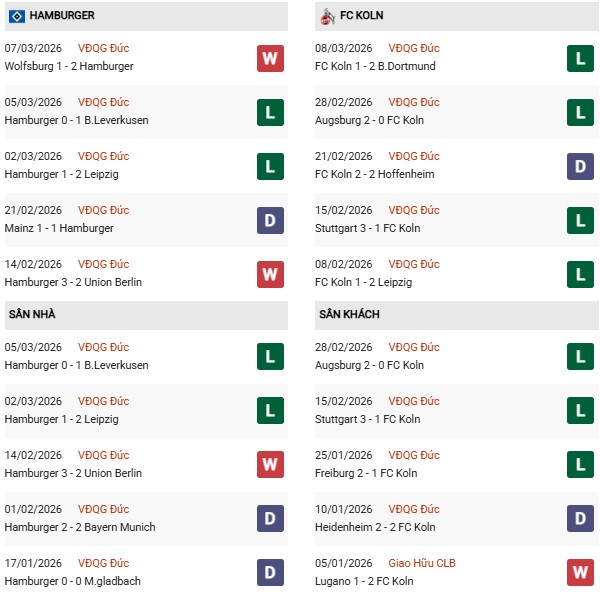
Task: Select the HAMBURGER section header
Action: coord(62,16)
